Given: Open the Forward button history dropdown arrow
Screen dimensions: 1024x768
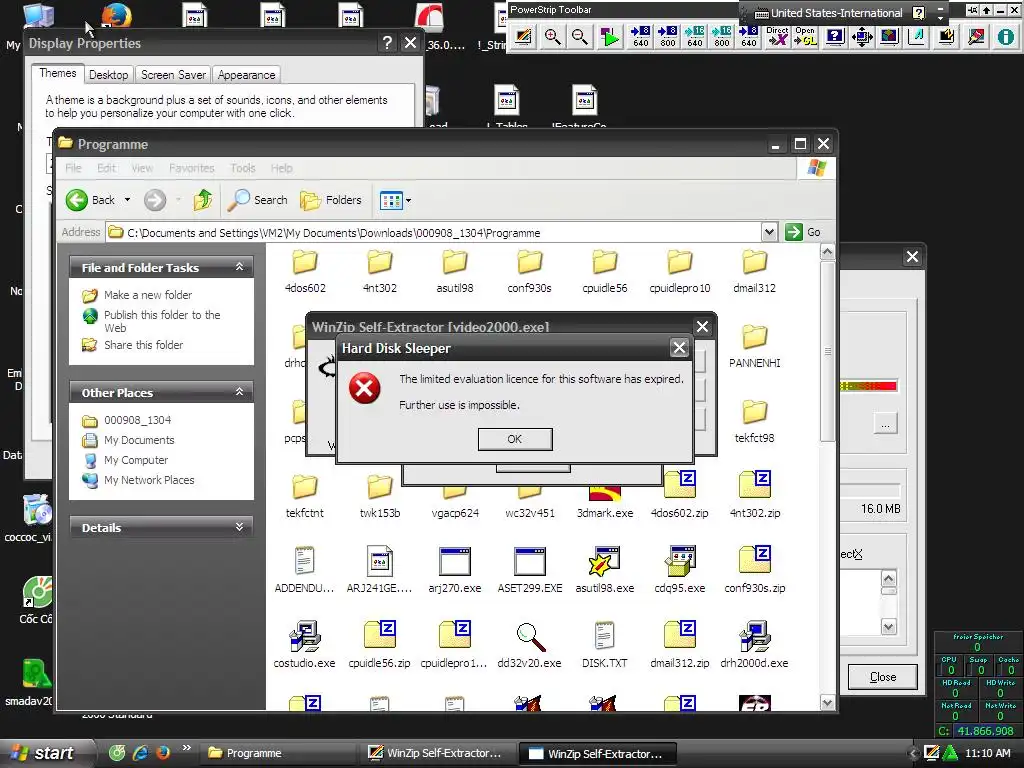Looking at the screenshot, I should (x=178, y=200).
